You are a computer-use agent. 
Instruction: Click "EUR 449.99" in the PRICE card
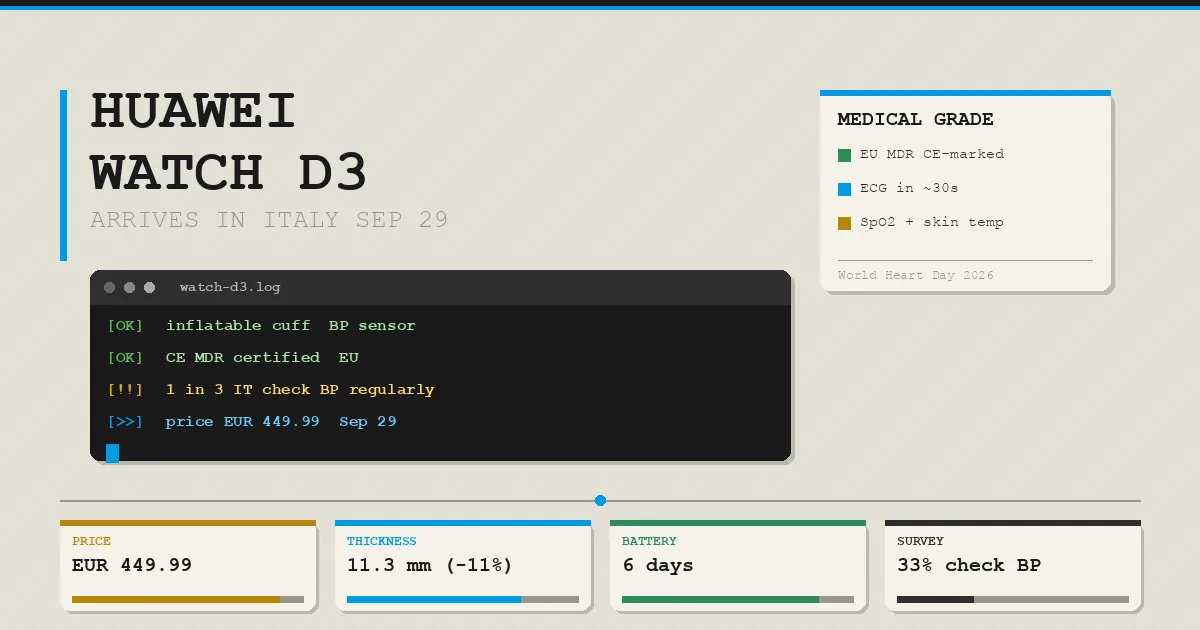[132, 566]
